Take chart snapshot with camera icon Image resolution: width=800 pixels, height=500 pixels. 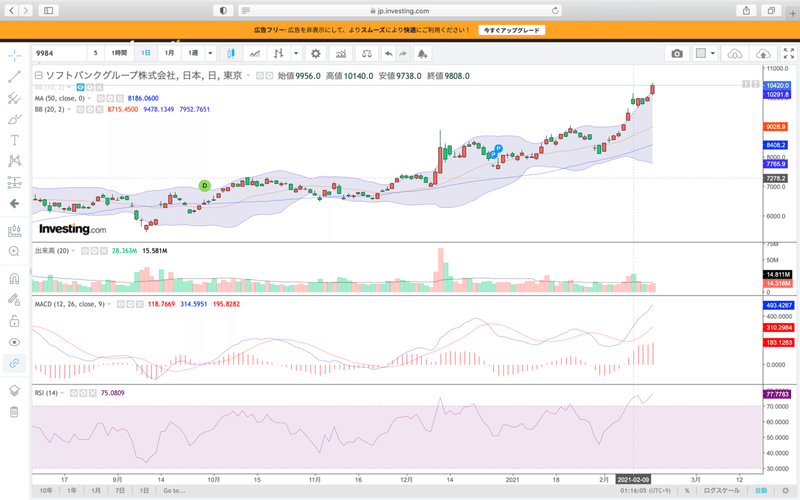(x=677, y=53)
